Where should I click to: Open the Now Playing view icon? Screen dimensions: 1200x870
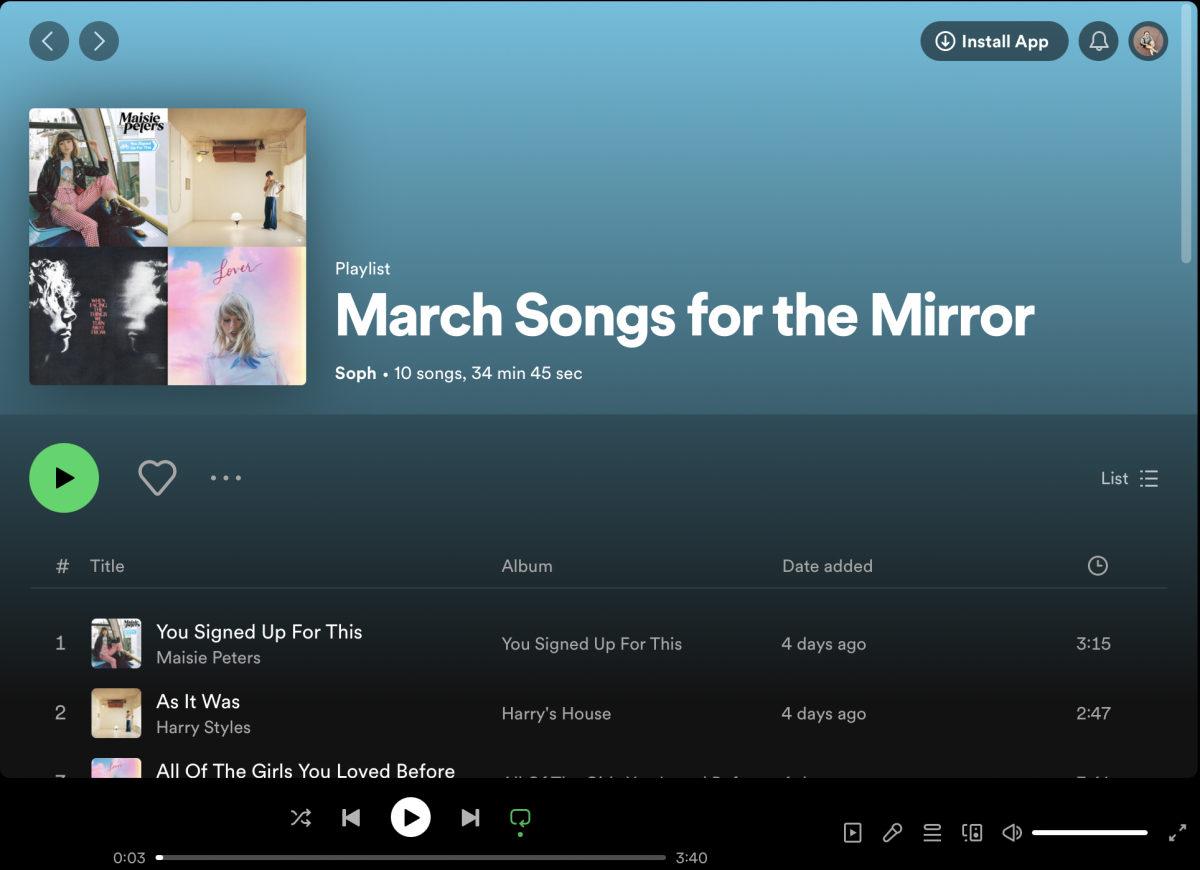[852, 832]
